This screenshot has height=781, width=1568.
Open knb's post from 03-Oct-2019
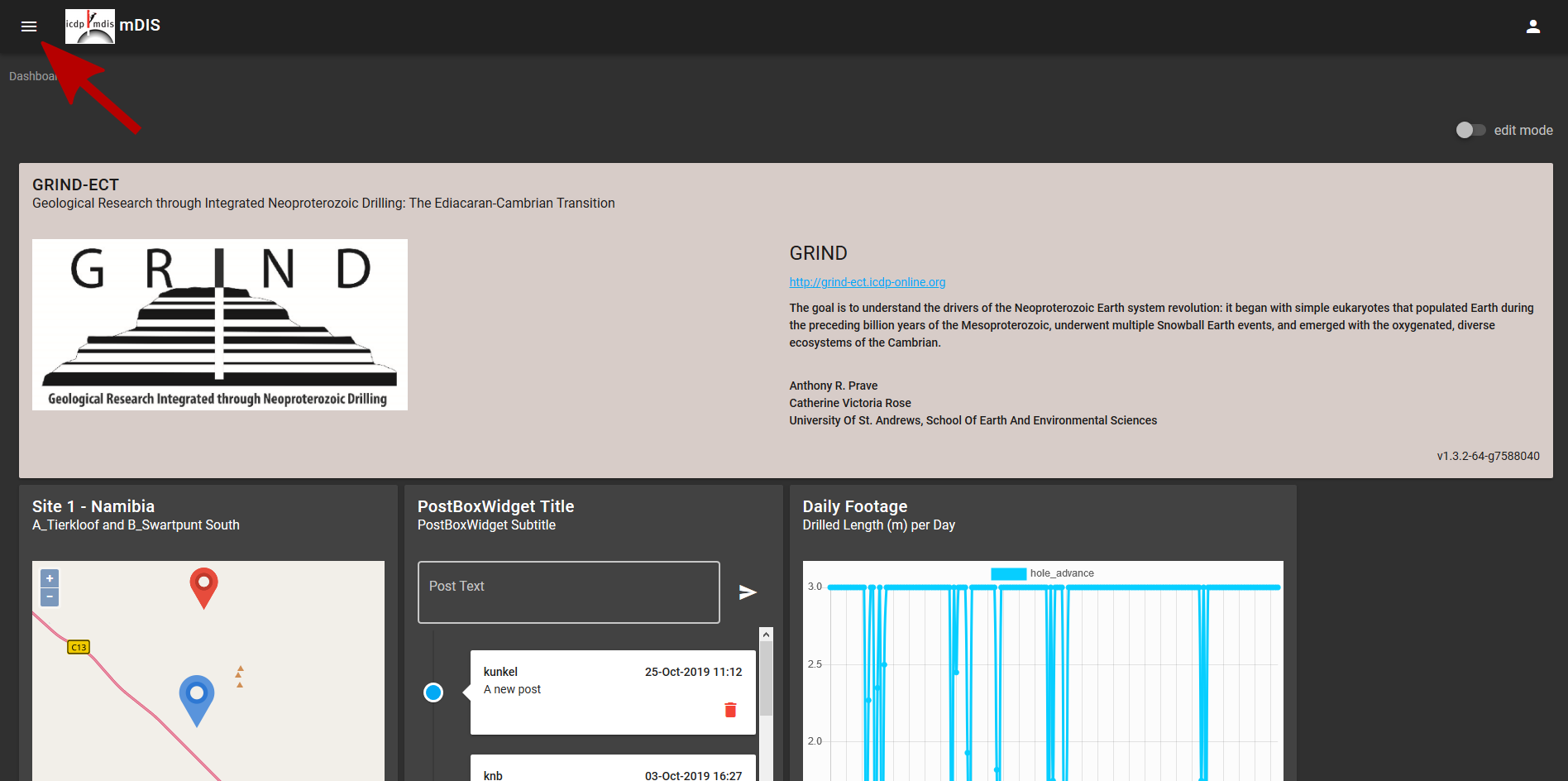(612, 771)
